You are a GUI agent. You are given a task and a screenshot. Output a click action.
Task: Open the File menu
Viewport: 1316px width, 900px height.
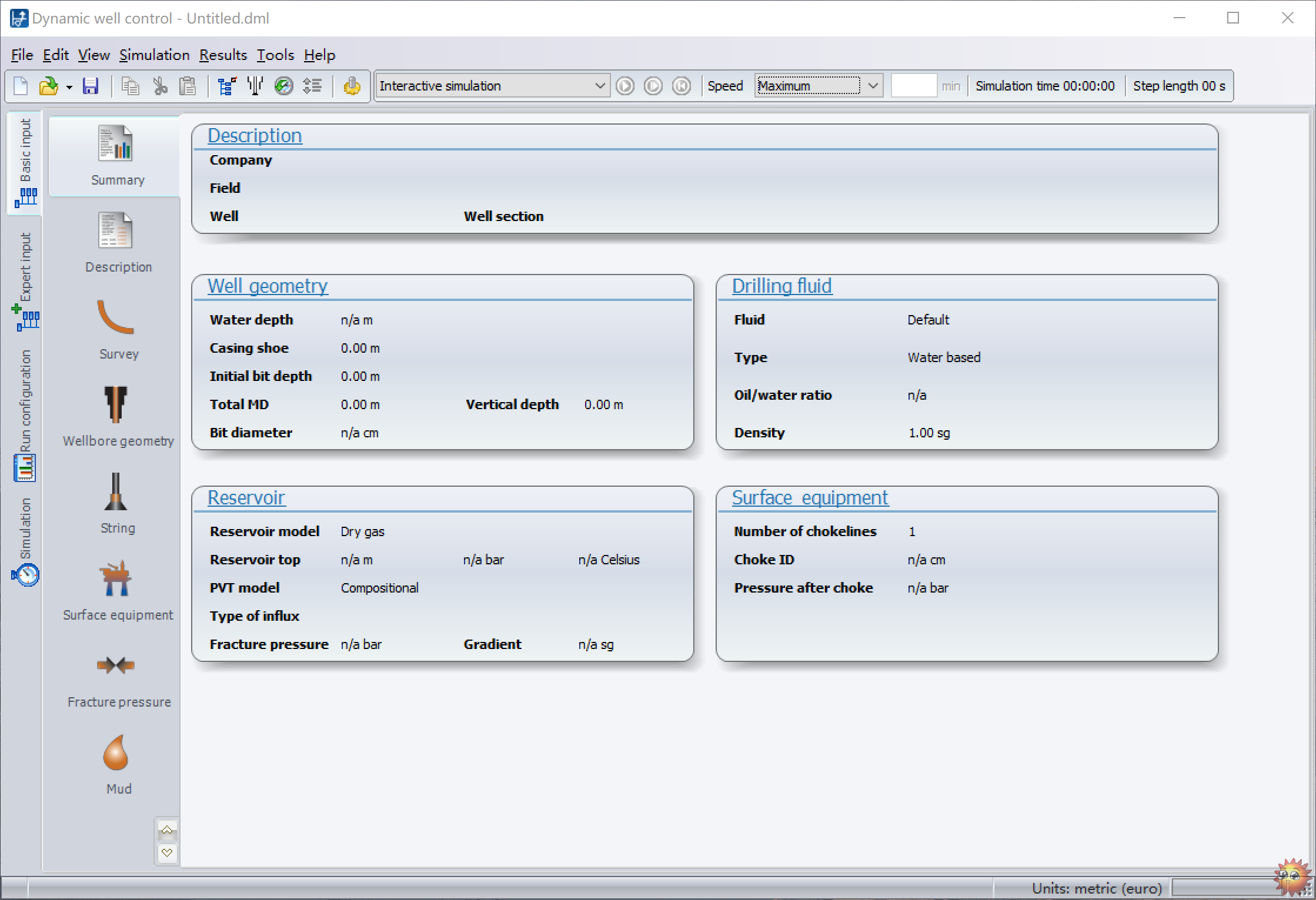tap(22, 55)
